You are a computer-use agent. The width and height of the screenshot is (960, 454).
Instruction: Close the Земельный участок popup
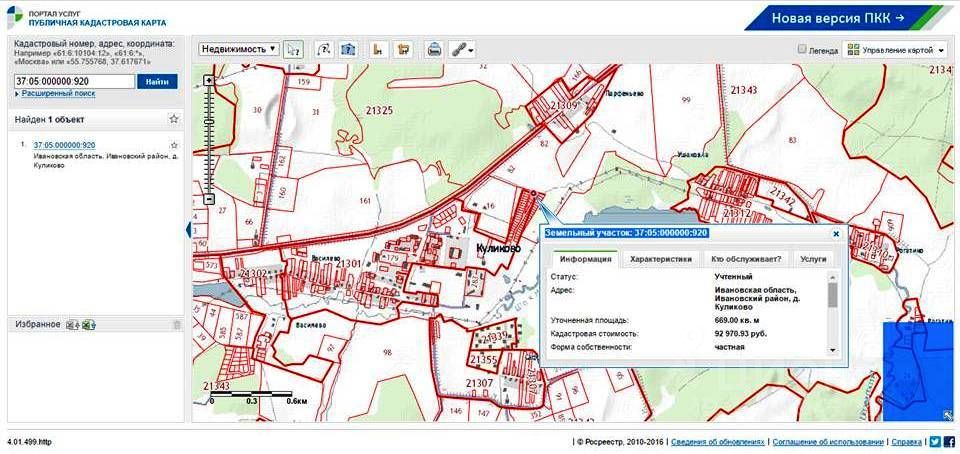click(836, 234)
